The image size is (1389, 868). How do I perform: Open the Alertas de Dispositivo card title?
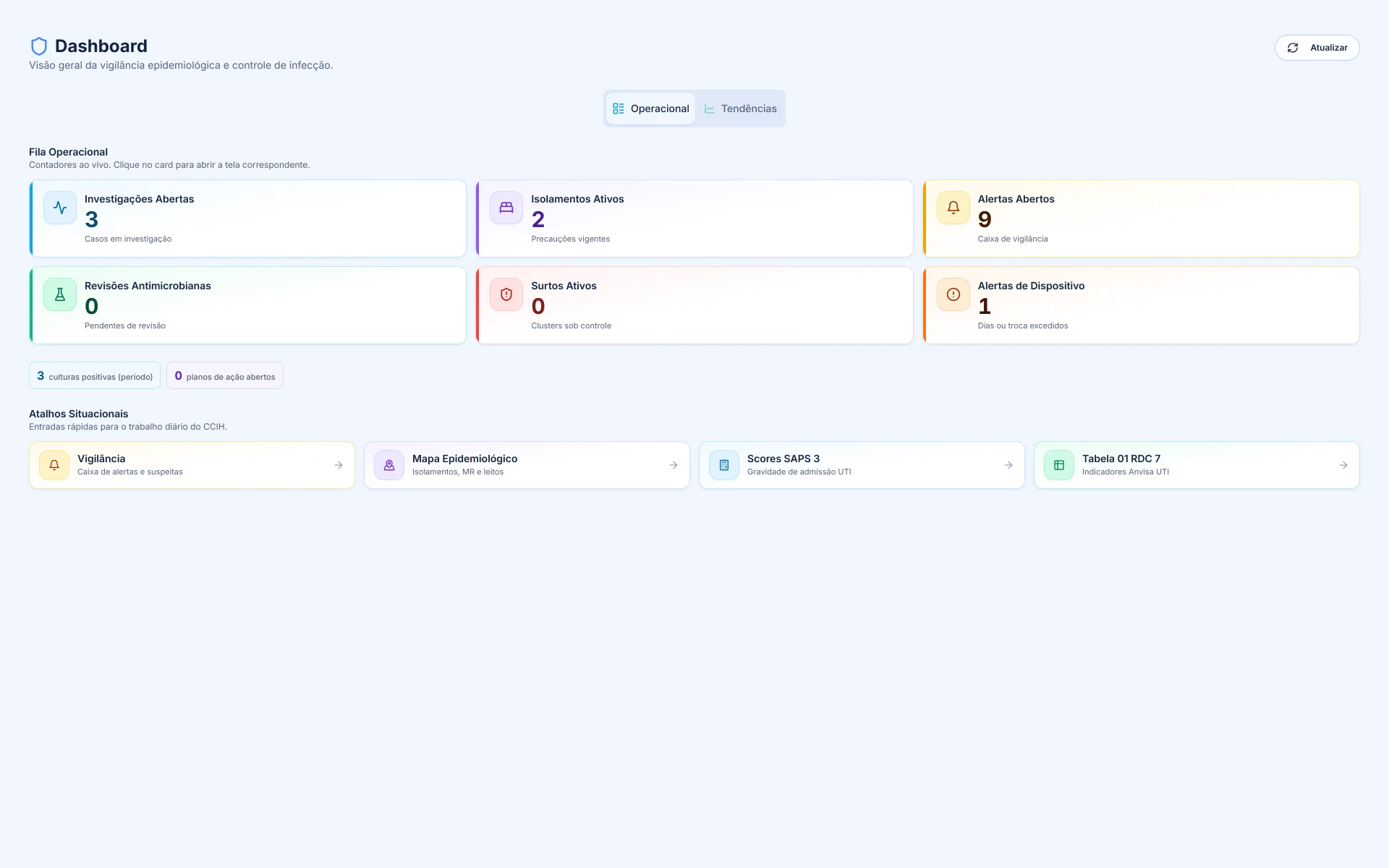pyautogui.click(x=1031, y=286)
